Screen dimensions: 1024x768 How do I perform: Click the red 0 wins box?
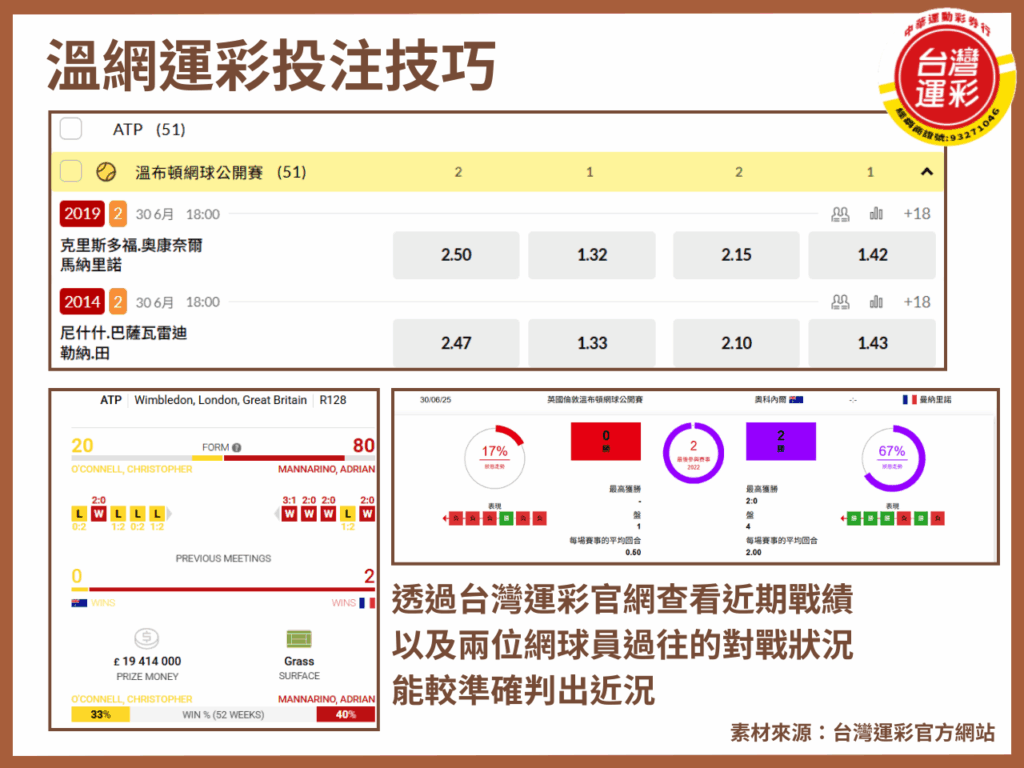605,441
